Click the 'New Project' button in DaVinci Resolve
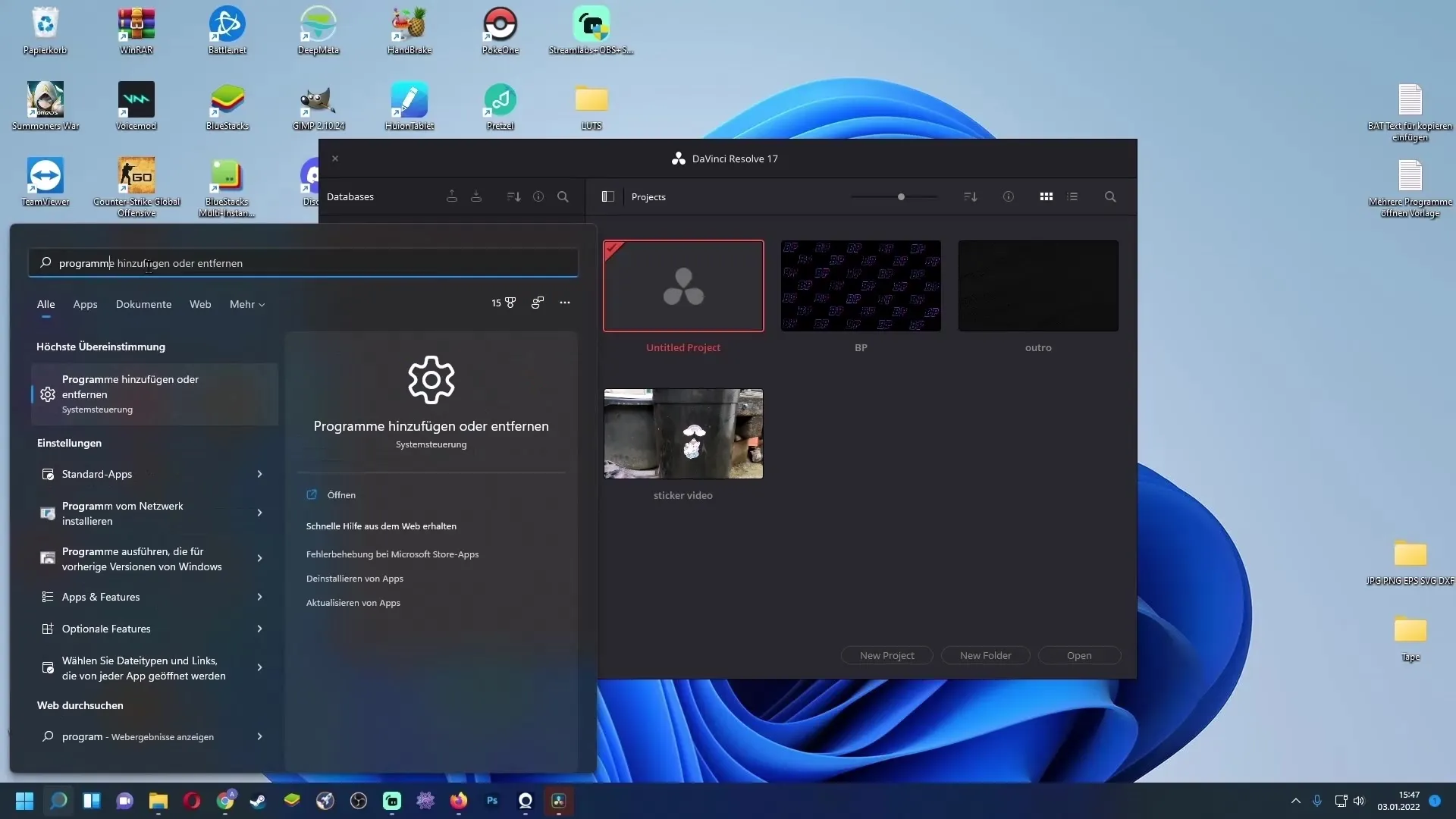 [887, 655]
